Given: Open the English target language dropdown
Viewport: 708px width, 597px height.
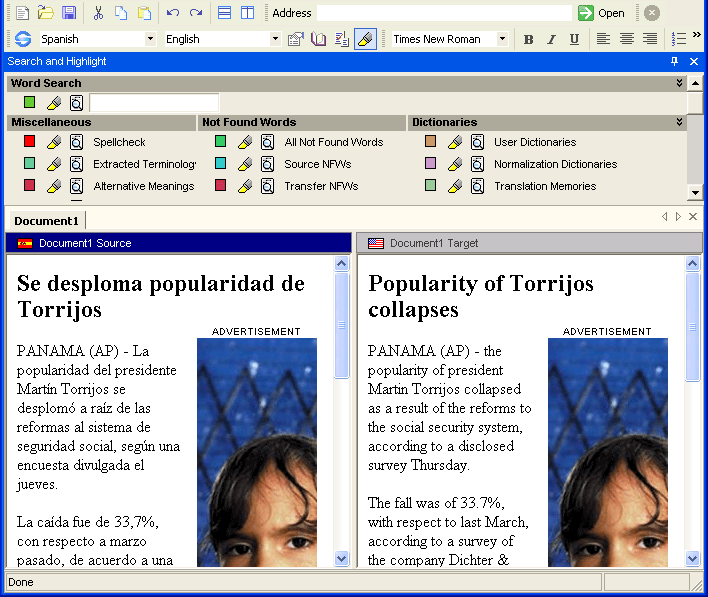Looking at the screenshot, I should [x=275, y=39].
